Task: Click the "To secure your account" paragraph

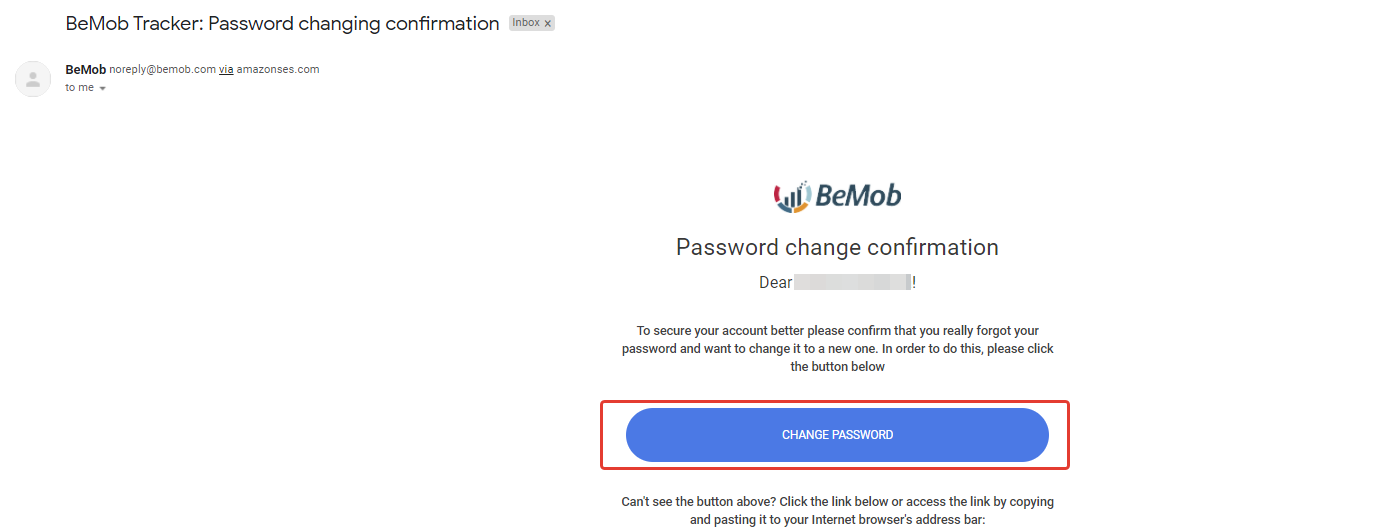Action: click(837, 349)
